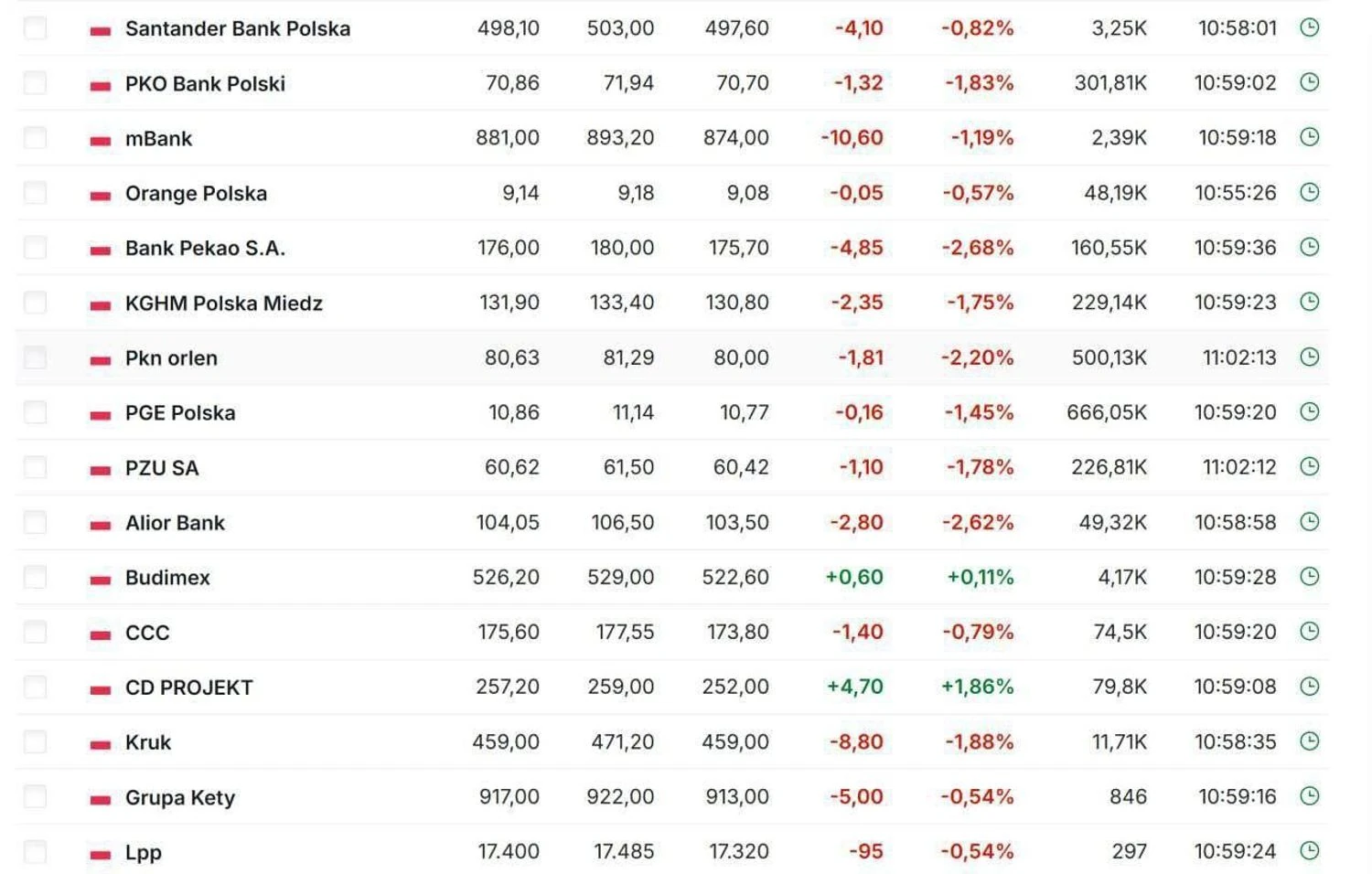Tick the checkbox for PKO Bank Polski

tap(36, 83)
